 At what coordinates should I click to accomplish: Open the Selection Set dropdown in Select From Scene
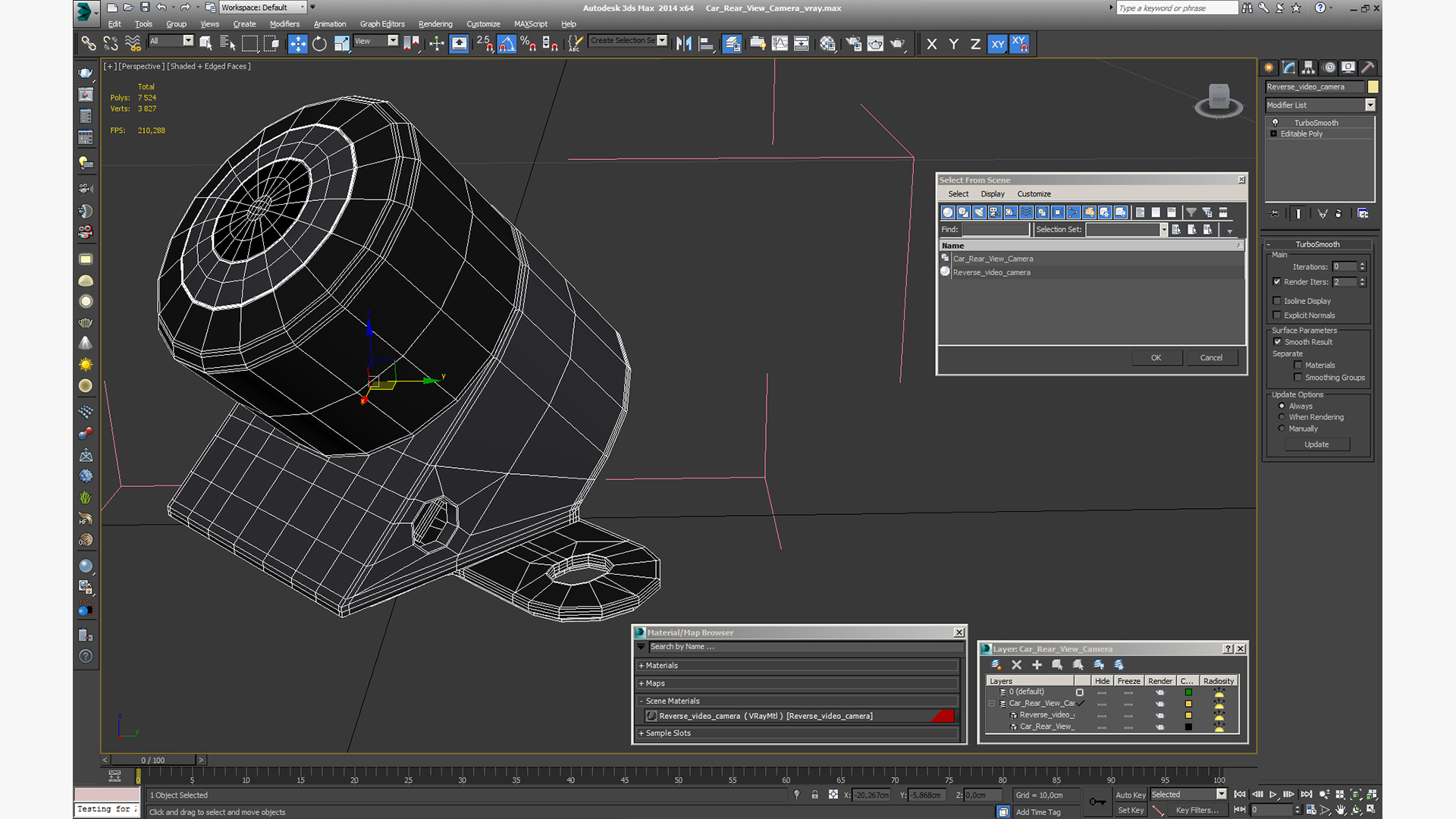point(1163,230)
